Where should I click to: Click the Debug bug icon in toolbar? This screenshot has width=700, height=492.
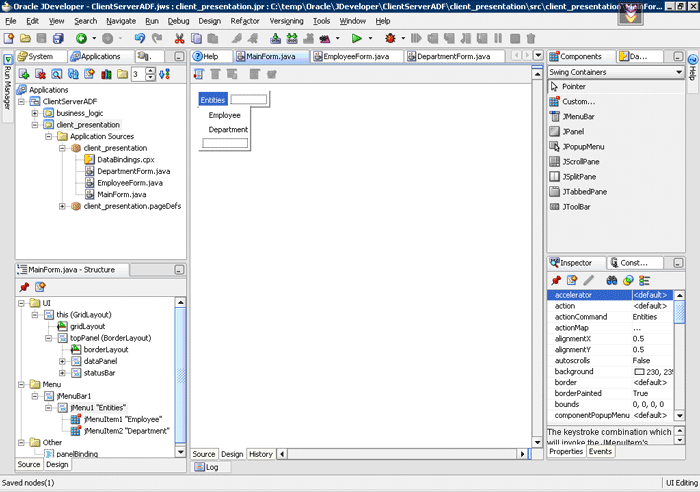click(389, 38)
